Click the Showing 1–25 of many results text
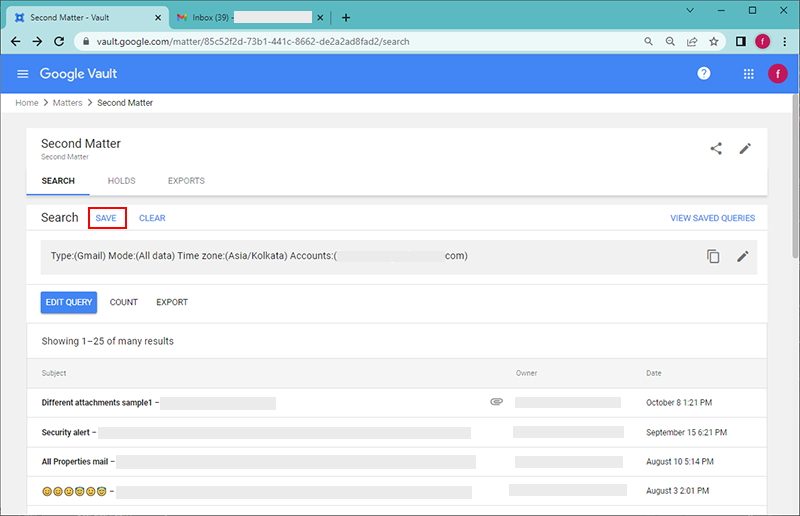The width and height of the screenshot is (800, 516). 108,341
